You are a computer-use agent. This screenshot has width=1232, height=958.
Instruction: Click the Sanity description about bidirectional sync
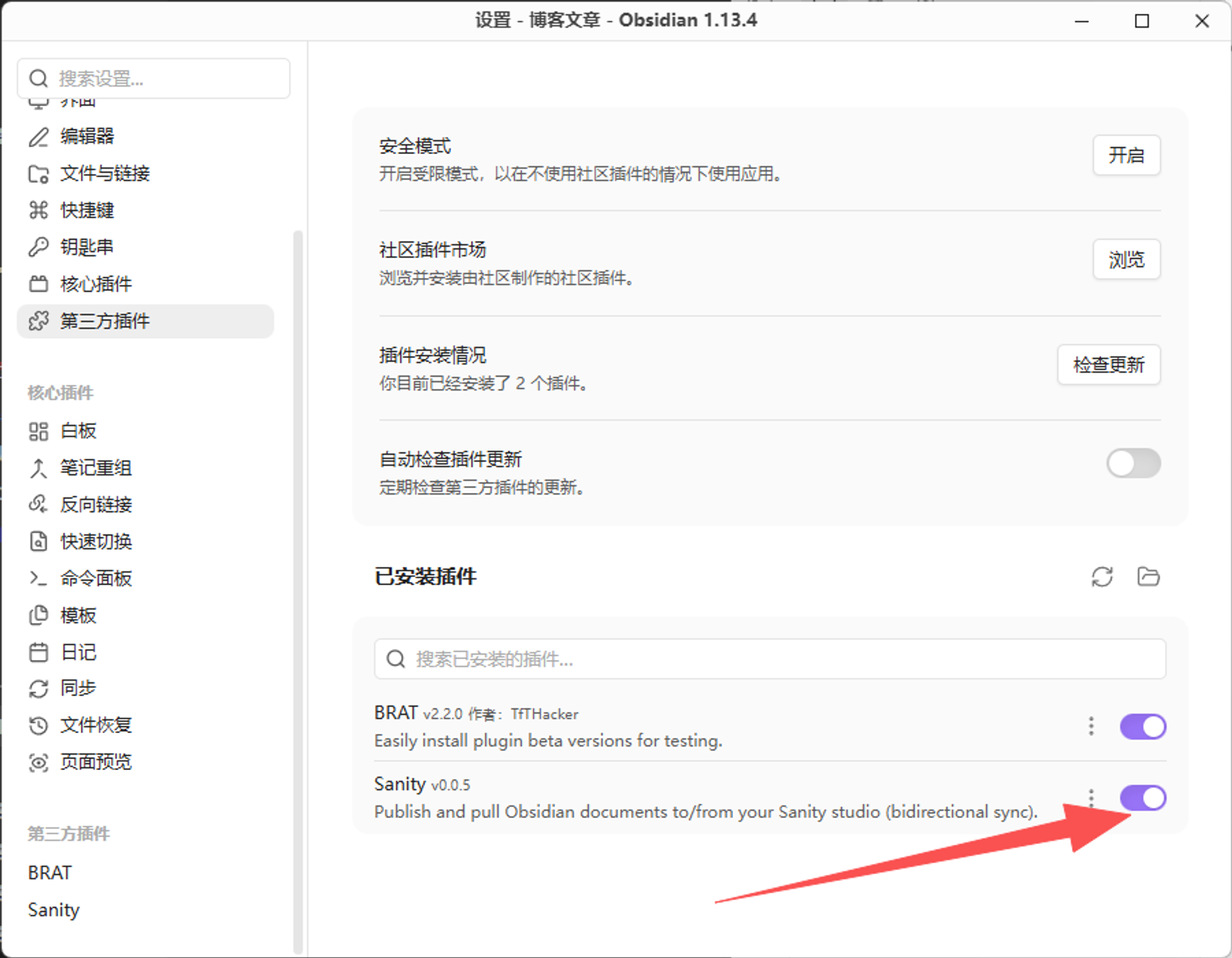pyautogui.click(x=706, y=812)
